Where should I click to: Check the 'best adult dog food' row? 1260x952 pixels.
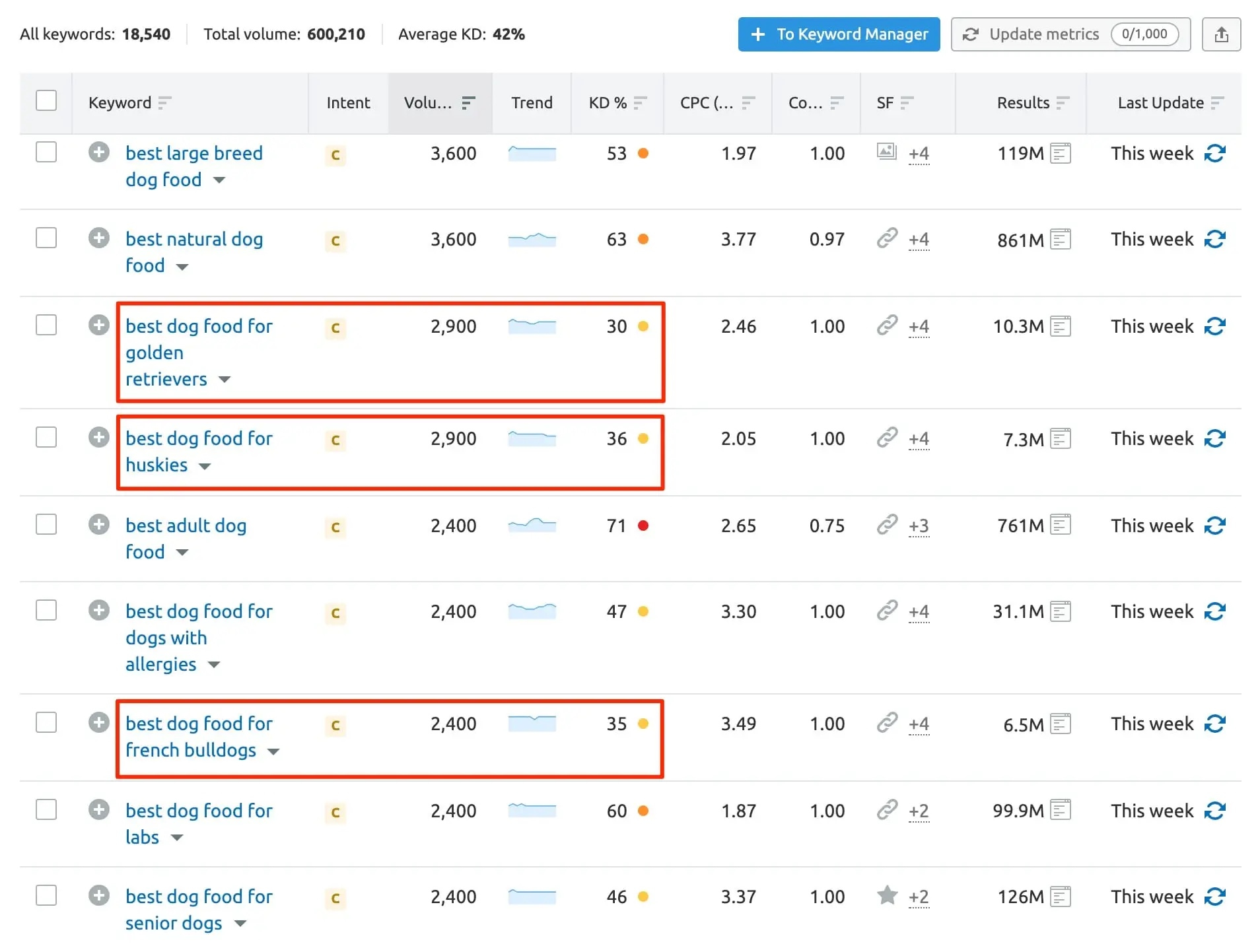46,524
